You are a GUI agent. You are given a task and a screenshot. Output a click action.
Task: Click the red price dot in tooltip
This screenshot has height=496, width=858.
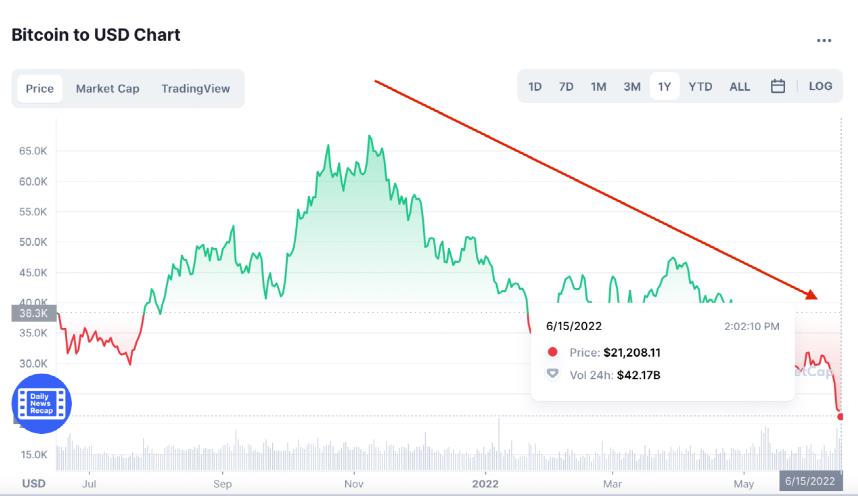553,352
